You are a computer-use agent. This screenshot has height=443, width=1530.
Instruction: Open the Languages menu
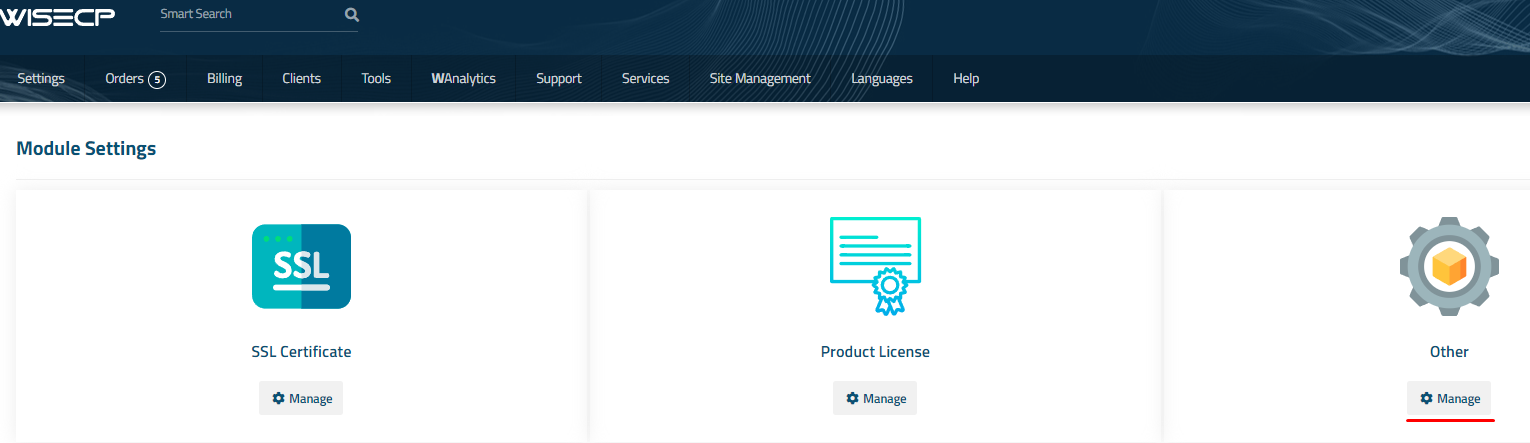click(x=882, y=78)
